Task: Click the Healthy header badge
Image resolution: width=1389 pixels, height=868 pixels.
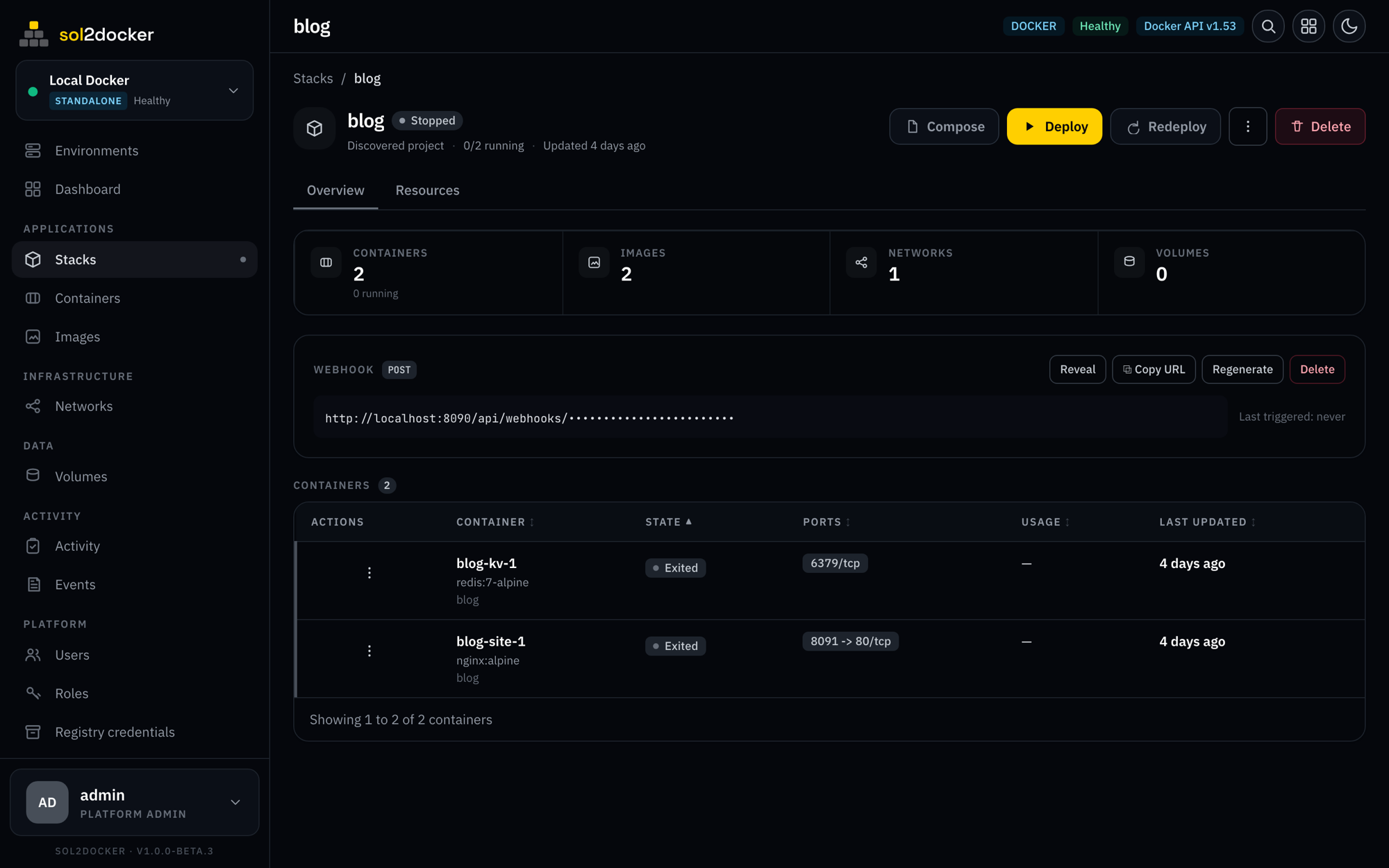Action: coord(1100,26)
